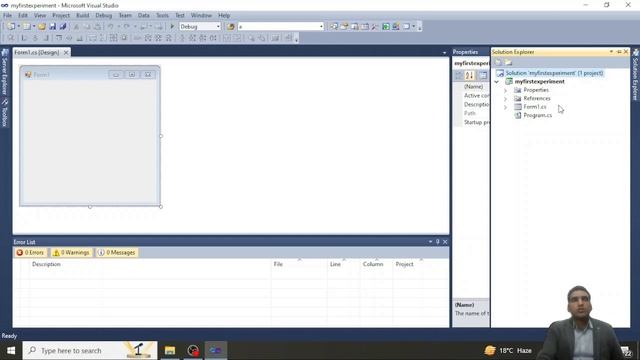The image size is (640, 360).
Task: Open the document tab list dropdown
Action: point(444,52)
